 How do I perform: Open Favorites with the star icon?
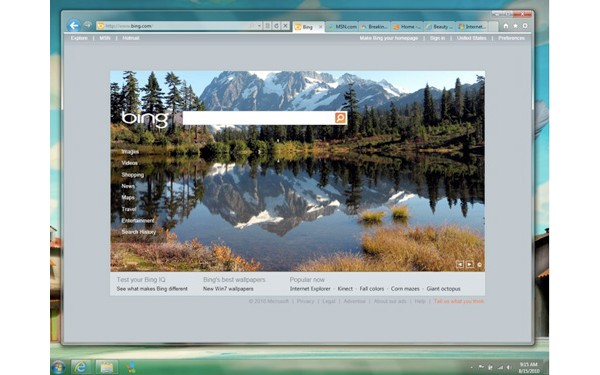pyautogui.click(x=515, y=26)
